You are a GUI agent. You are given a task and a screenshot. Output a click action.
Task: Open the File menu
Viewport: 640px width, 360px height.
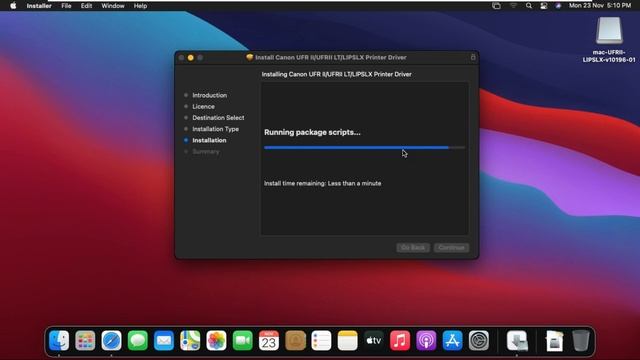point(66,6)
